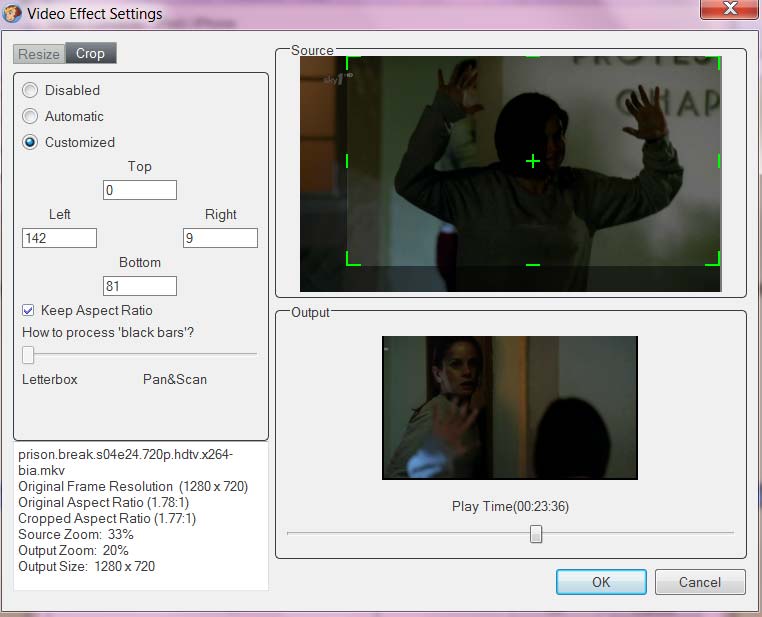Click the Right crop value field

[x=220, y=238]
